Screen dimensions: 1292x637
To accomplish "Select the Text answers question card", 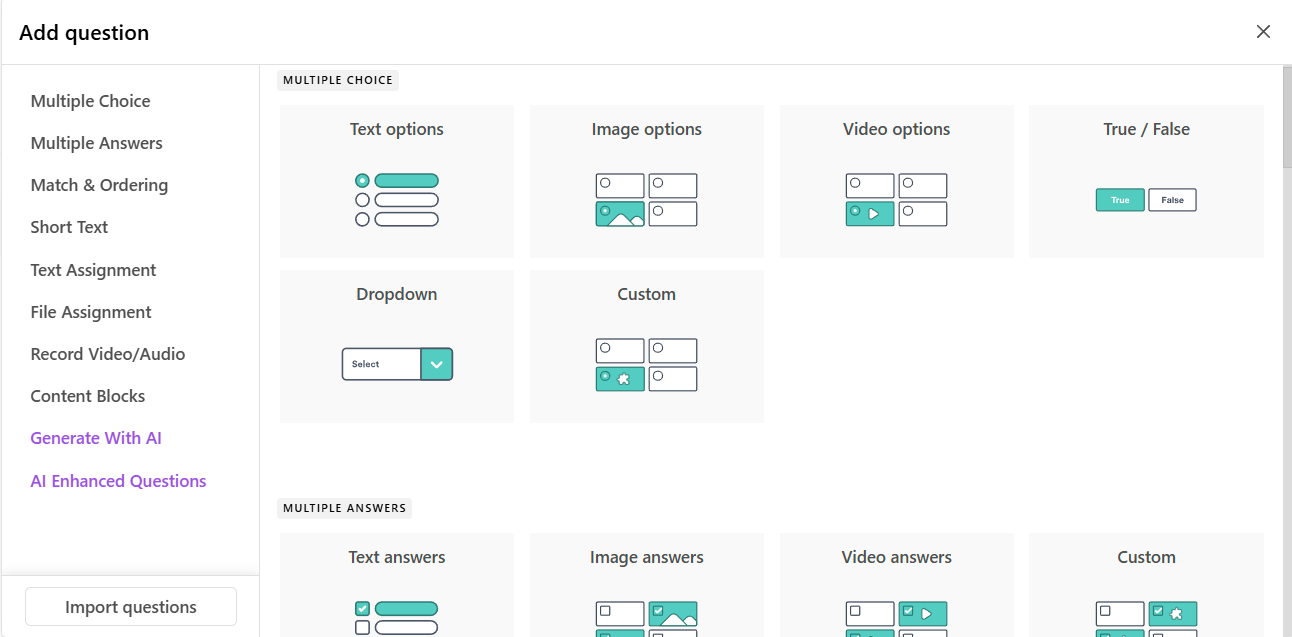I will pos(397,585).
